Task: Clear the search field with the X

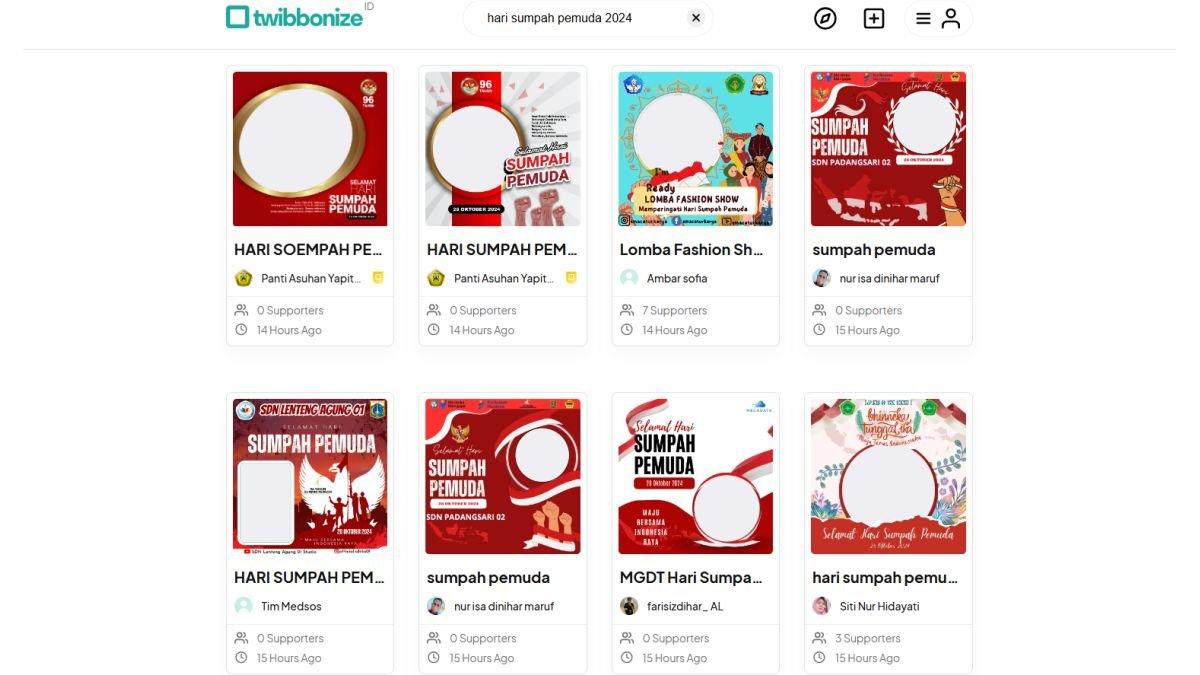Action: [696, 17]
